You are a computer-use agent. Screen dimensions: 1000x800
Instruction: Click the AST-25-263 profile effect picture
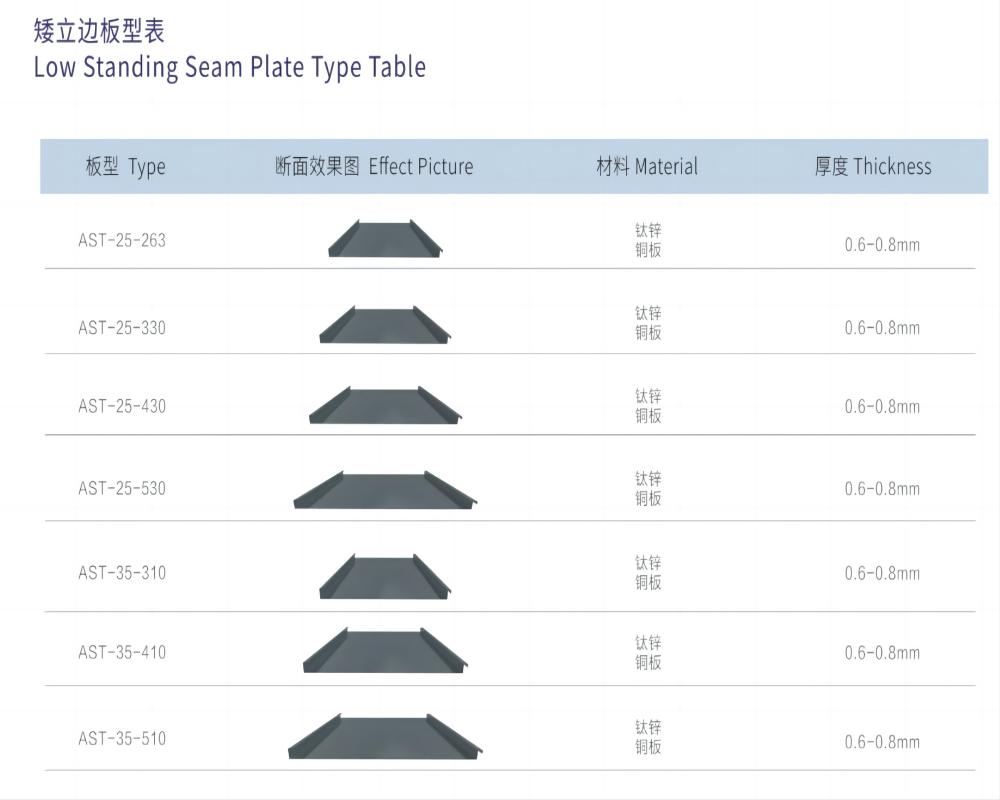pyautogui.click(x=385, y=239)
